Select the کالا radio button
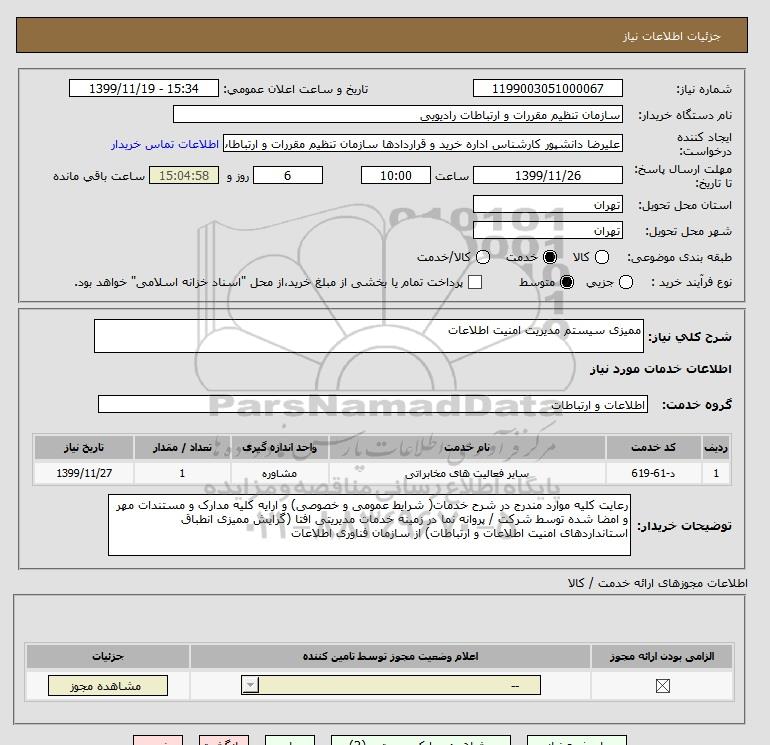The height and width of the screenshot is (745, 770). pos(602,257)
